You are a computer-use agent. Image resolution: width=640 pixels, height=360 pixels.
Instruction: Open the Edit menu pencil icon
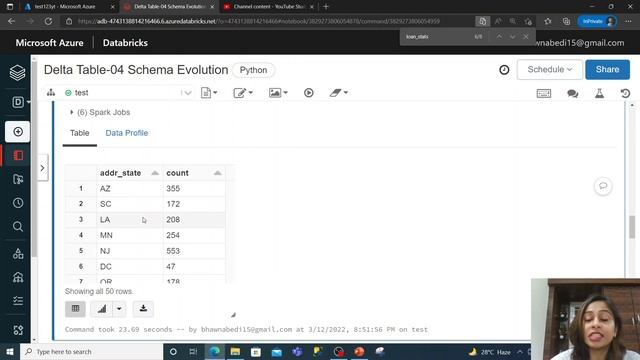pos(243,93)
